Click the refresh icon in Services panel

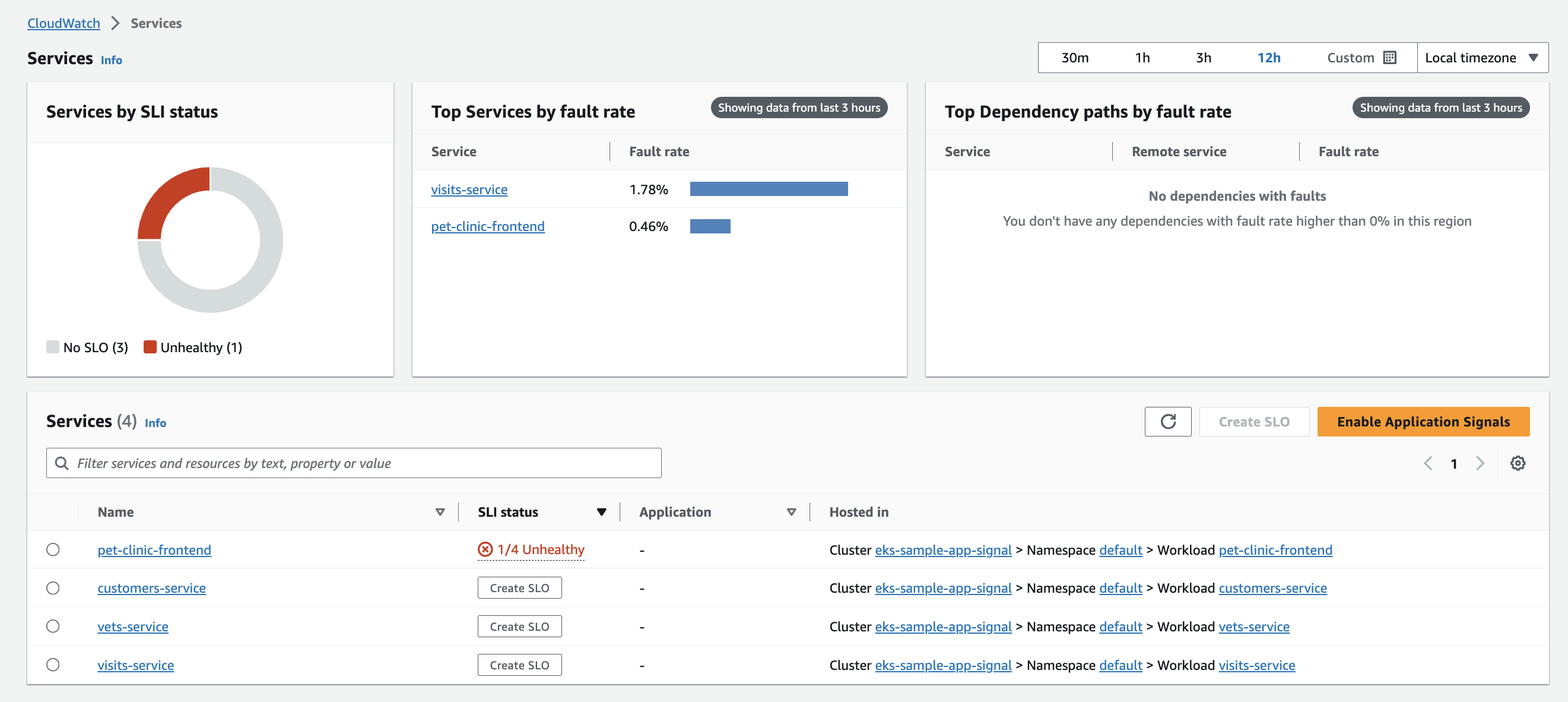click(1167, 421)
